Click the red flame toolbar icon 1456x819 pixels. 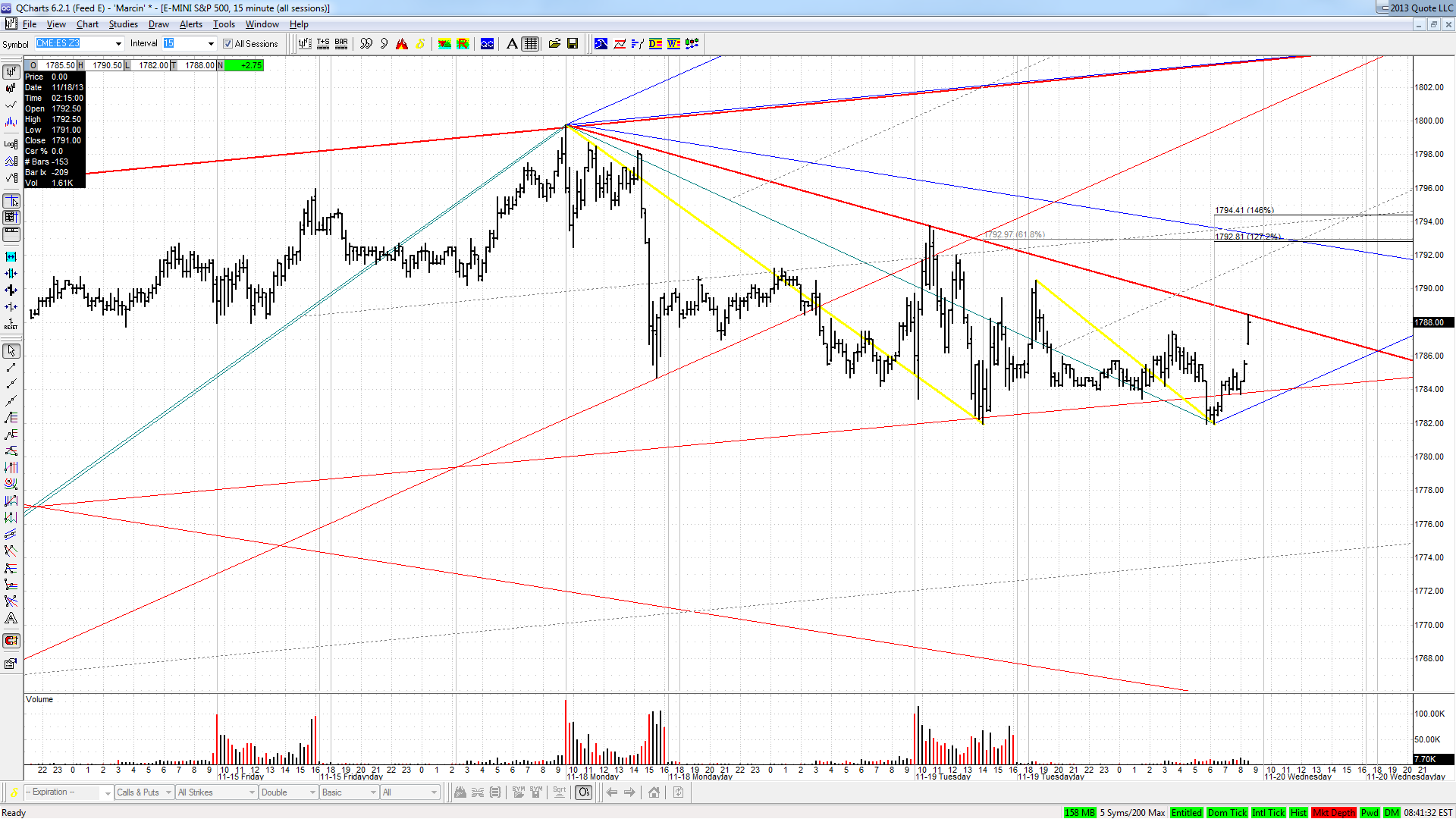coord(402,44)
